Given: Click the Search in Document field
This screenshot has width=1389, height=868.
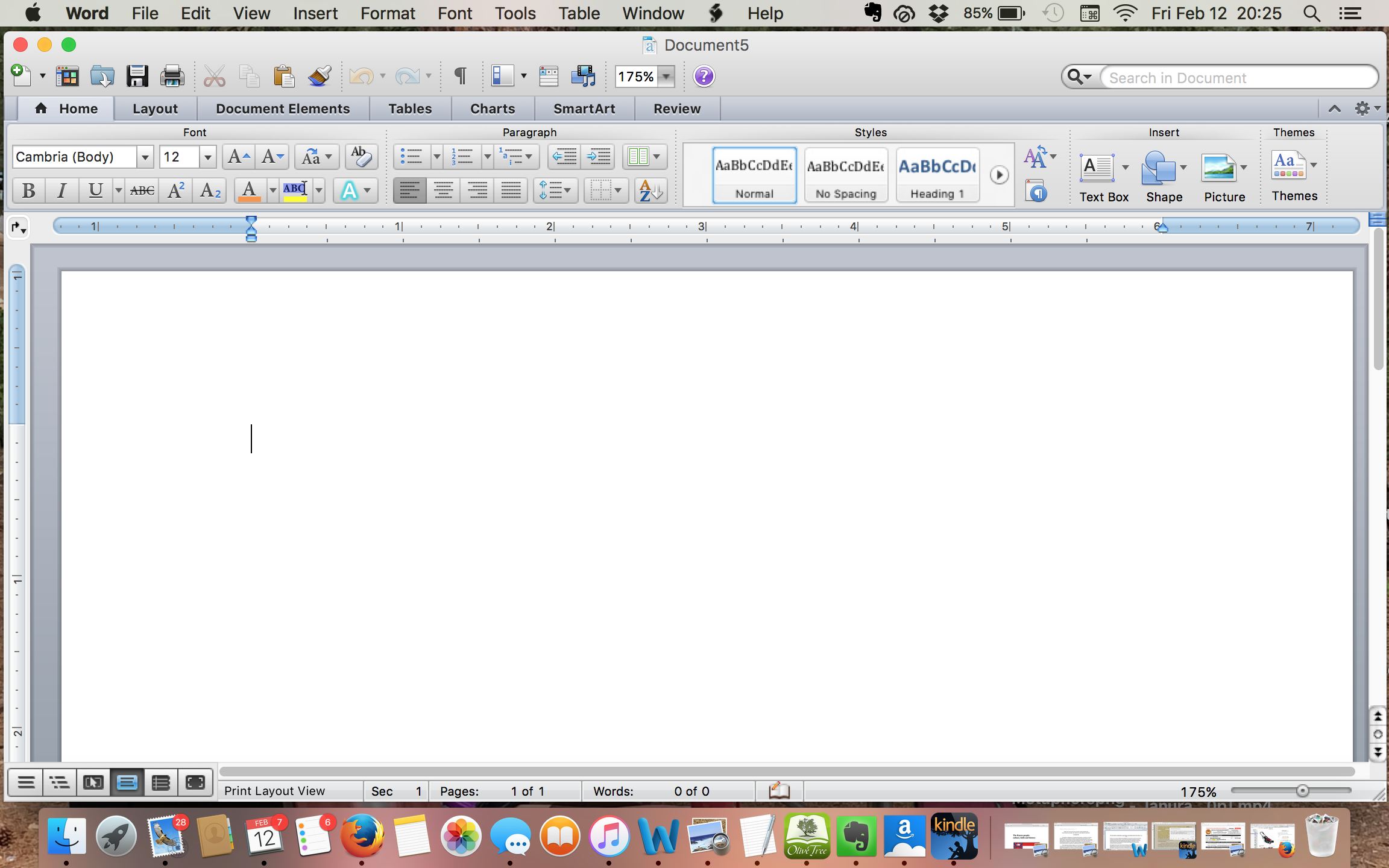Looking at the screenshot, I should [x=1239, y=78].
